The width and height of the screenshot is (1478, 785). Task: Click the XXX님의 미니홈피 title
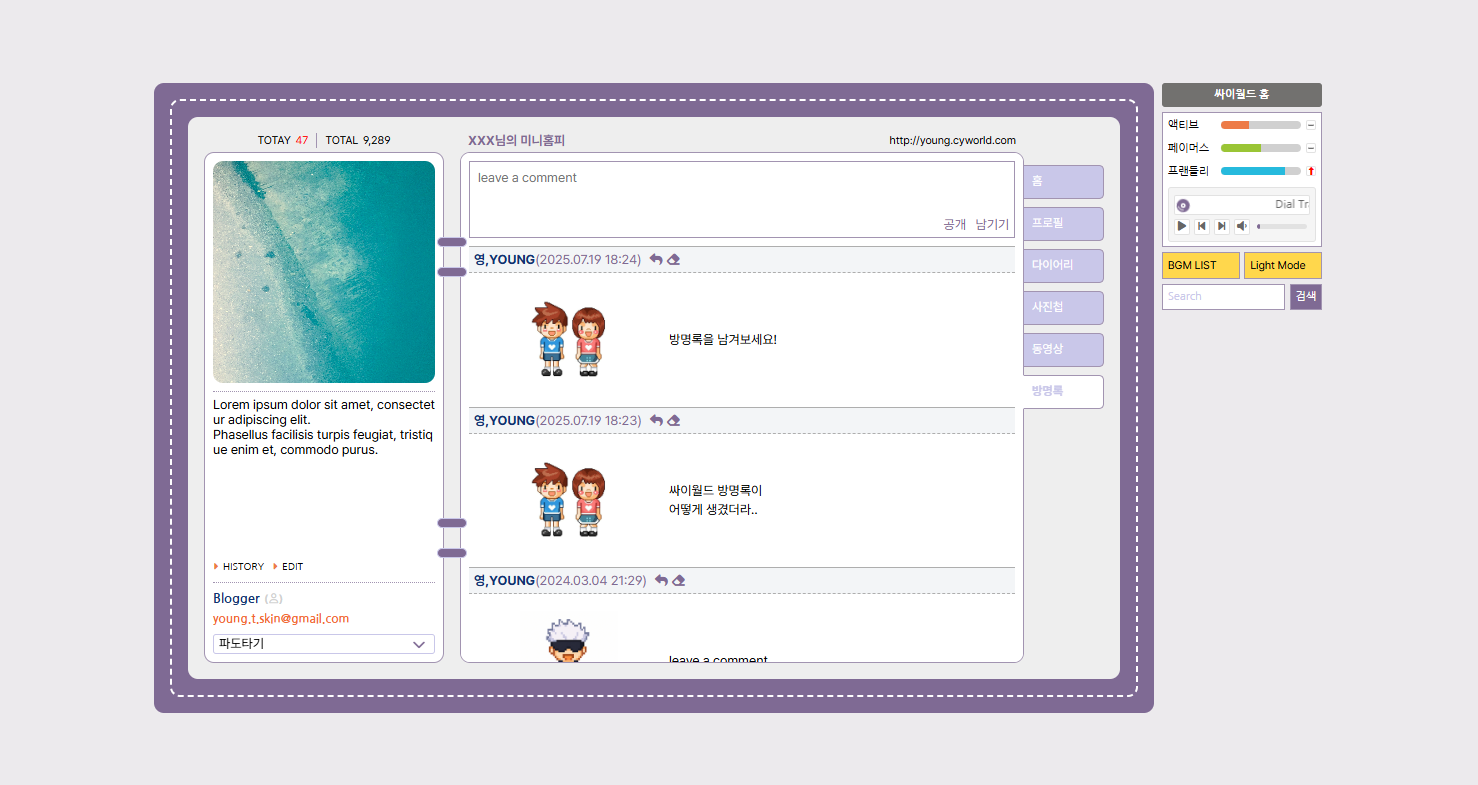516,141
